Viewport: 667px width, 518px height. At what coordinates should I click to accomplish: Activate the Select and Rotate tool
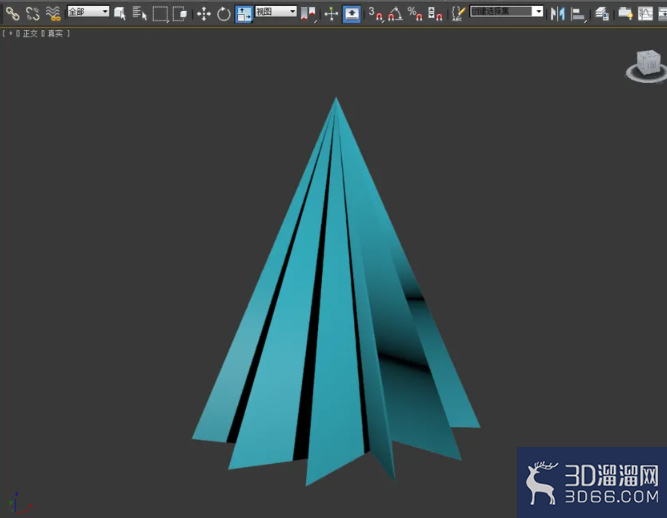[x=224, y=14]
